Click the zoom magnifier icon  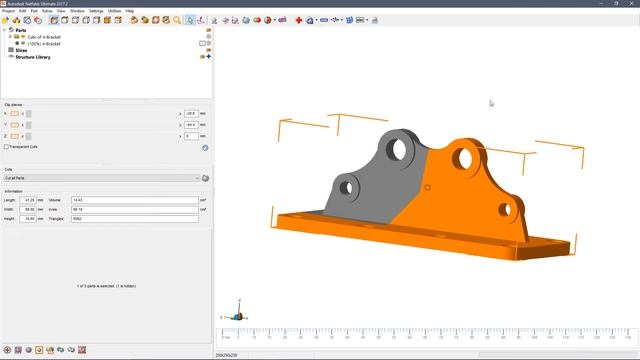(177, 20)
